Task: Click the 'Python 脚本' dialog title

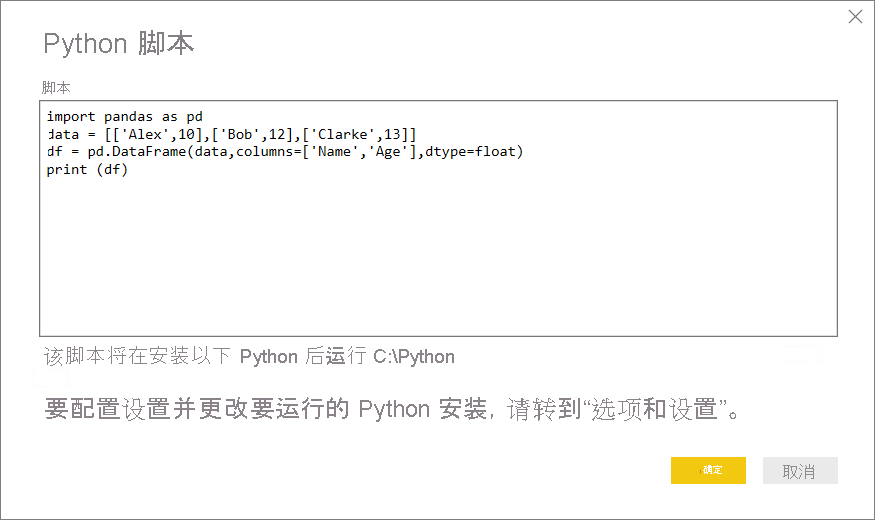Action: [x=118, y=44]
